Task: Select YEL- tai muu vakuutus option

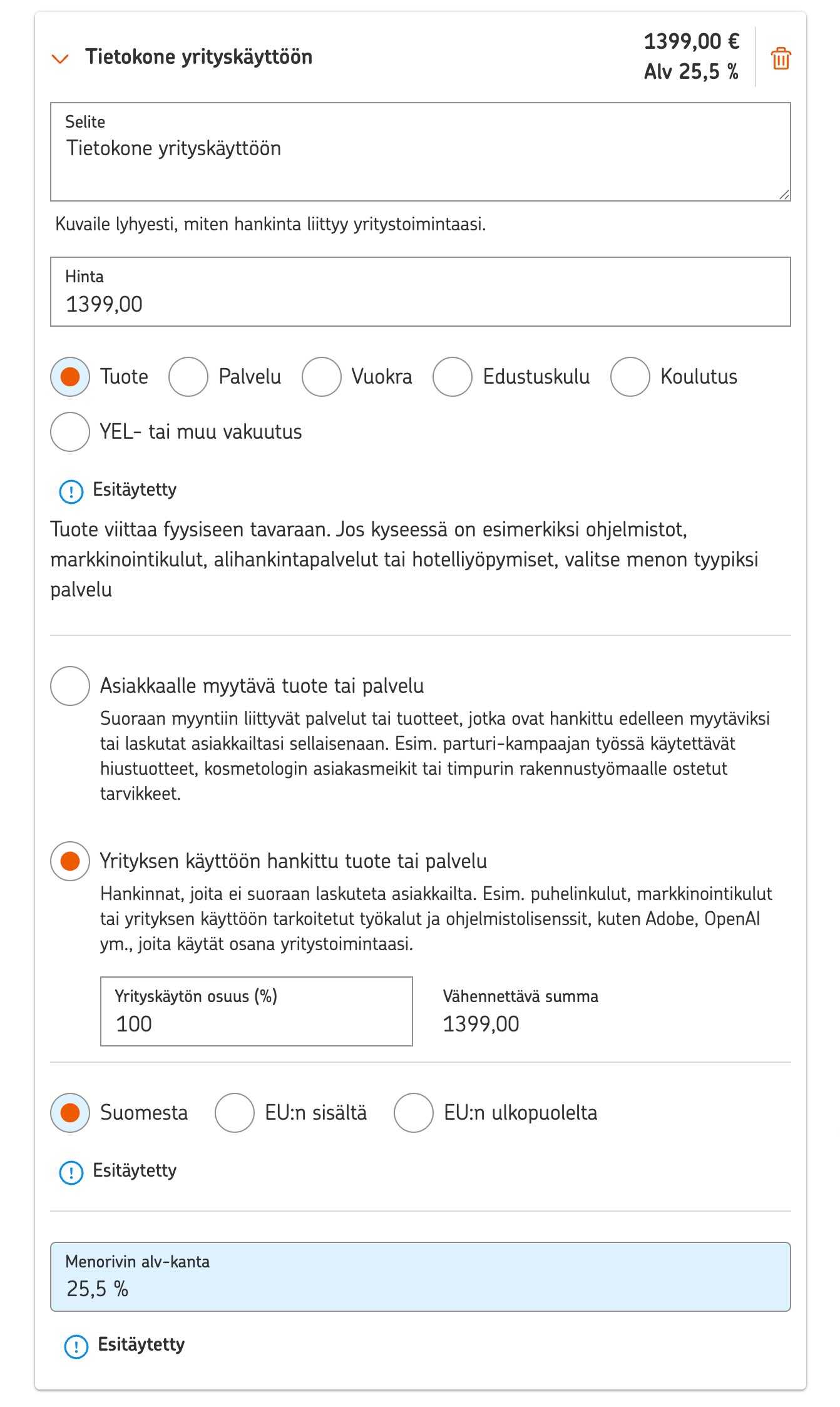Action: (70, 432)
